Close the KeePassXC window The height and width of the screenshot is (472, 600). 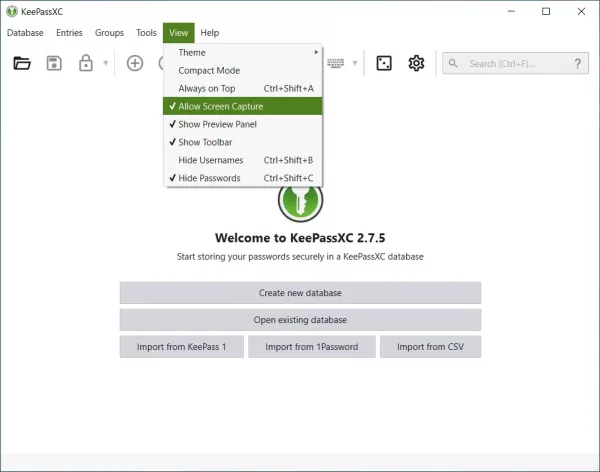tap(581, 11)
